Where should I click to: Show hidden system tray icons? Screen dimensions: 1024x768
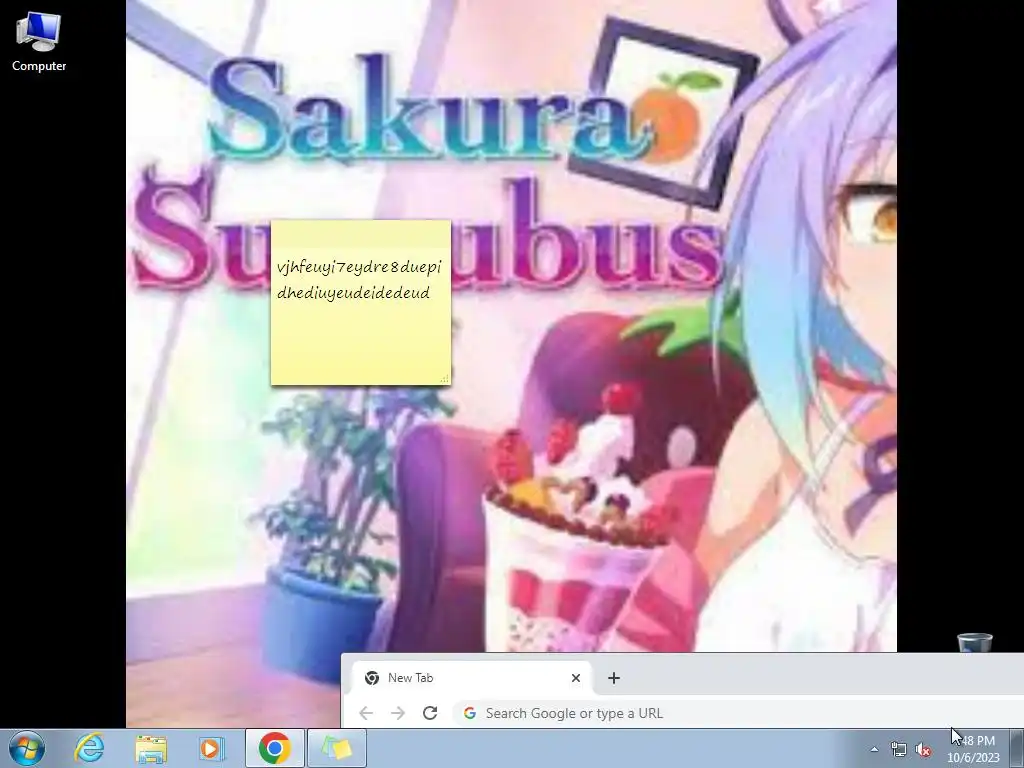tap(874, 749)
